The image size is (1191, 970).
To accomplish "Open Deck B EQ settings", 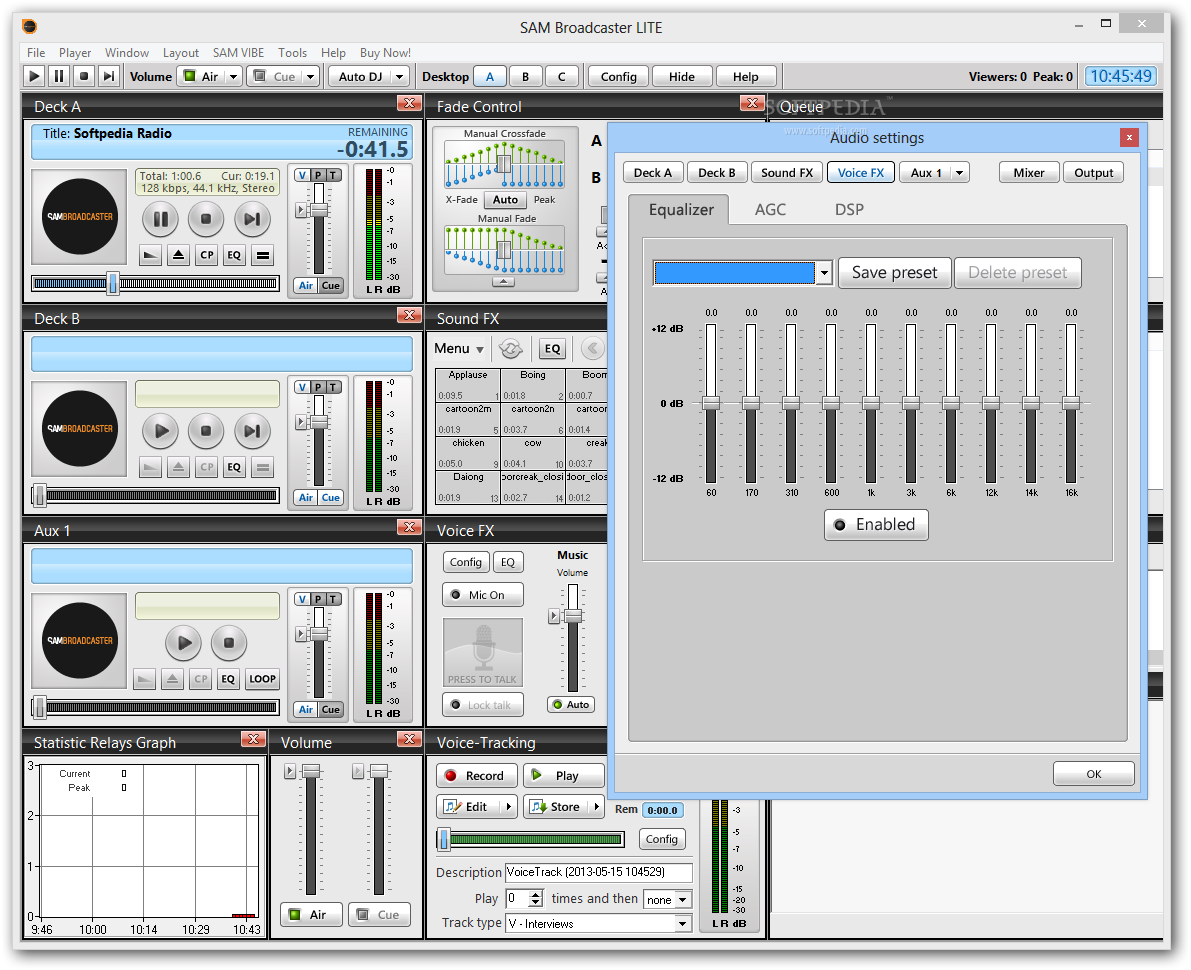I will tap(234, 467).
